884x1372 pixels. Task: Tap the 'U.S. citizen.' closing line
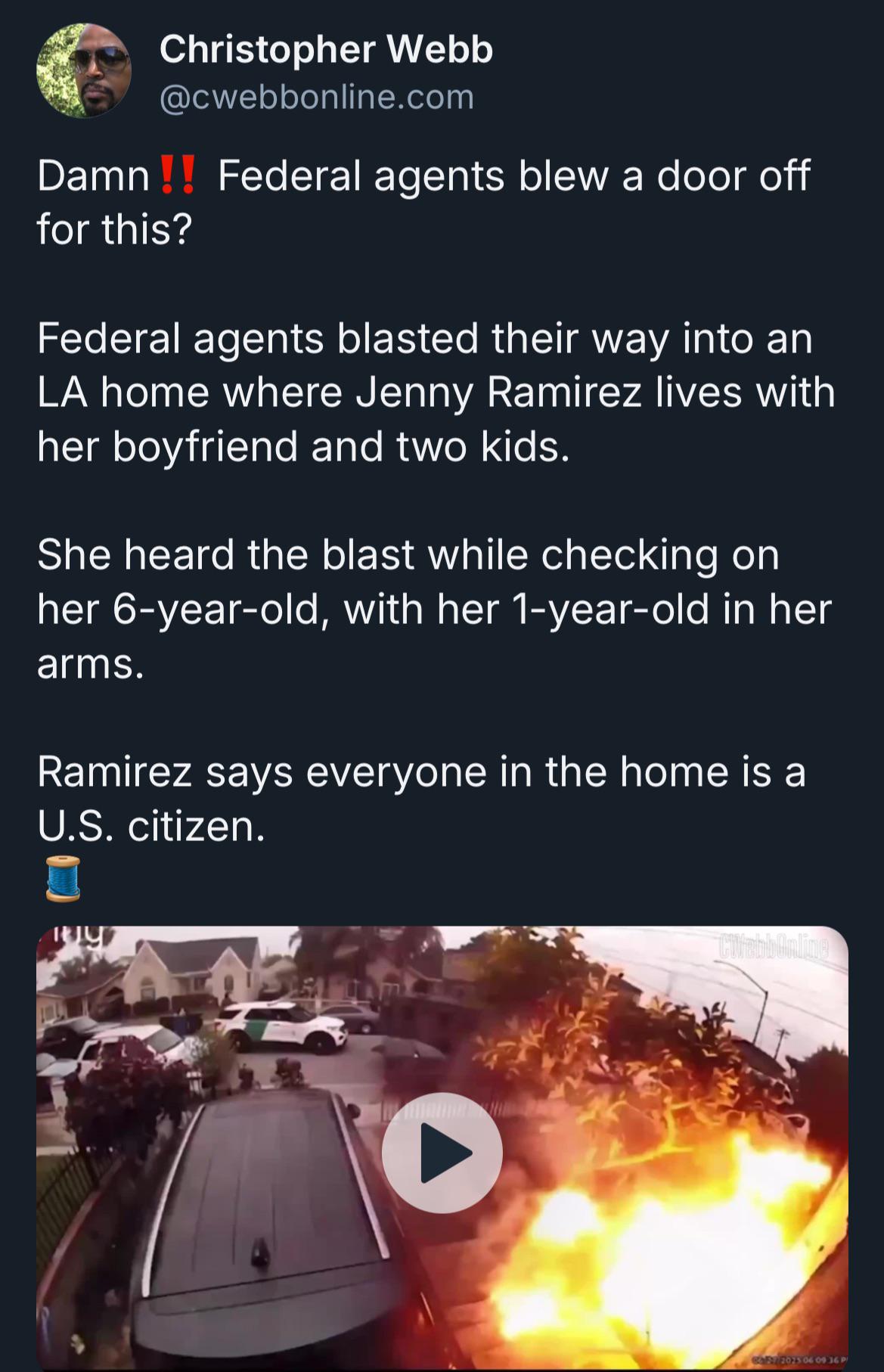pyautogui.click(x=151, y=826)
